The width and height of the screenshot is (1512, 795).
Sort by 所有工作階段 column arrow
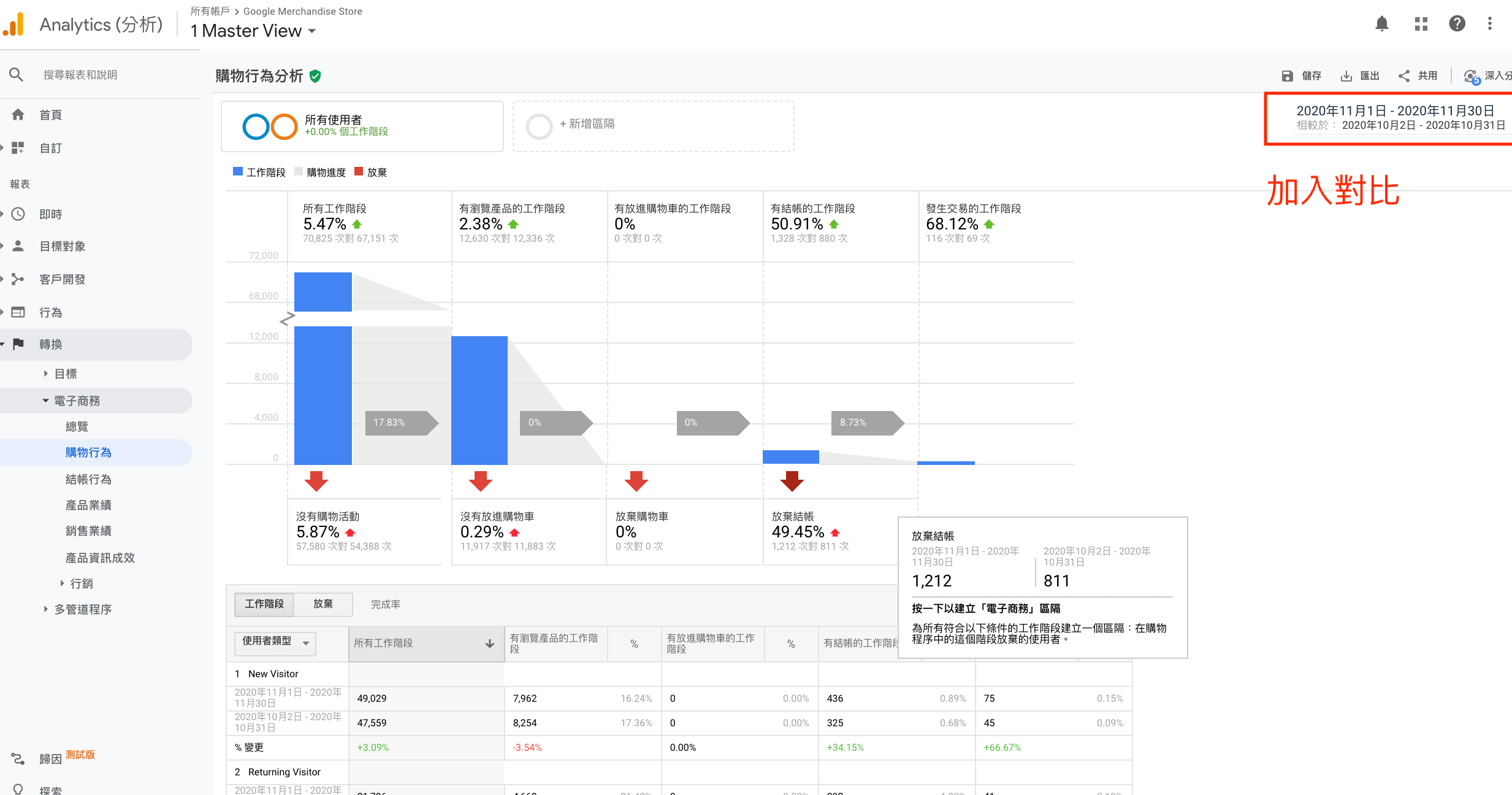pos(489,643)
